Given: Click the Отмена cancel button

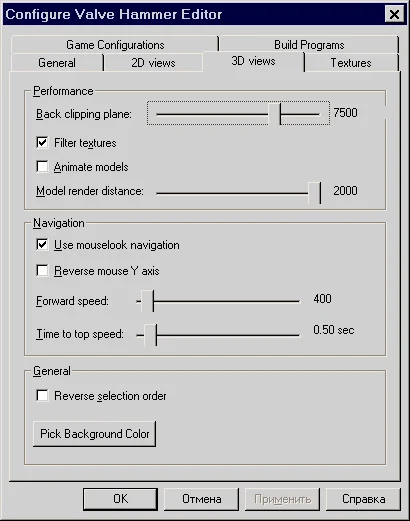Looking at the screenshot, I should click(201, 499).
